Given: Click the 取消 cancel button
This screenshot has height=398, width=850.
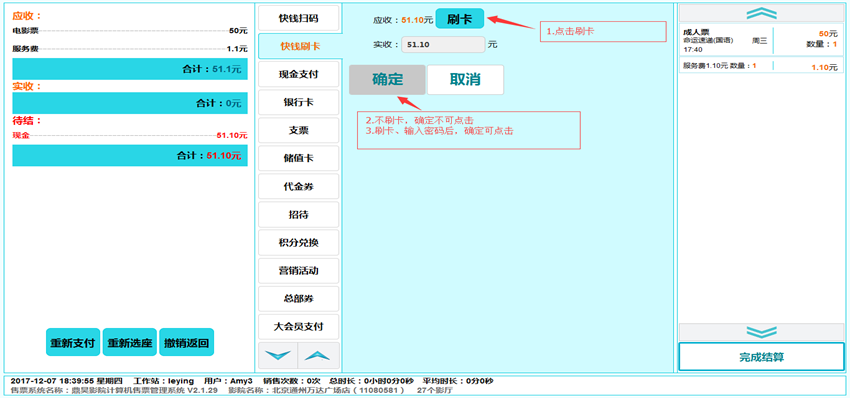Looking at the screenshot, I should click(465, 80).
